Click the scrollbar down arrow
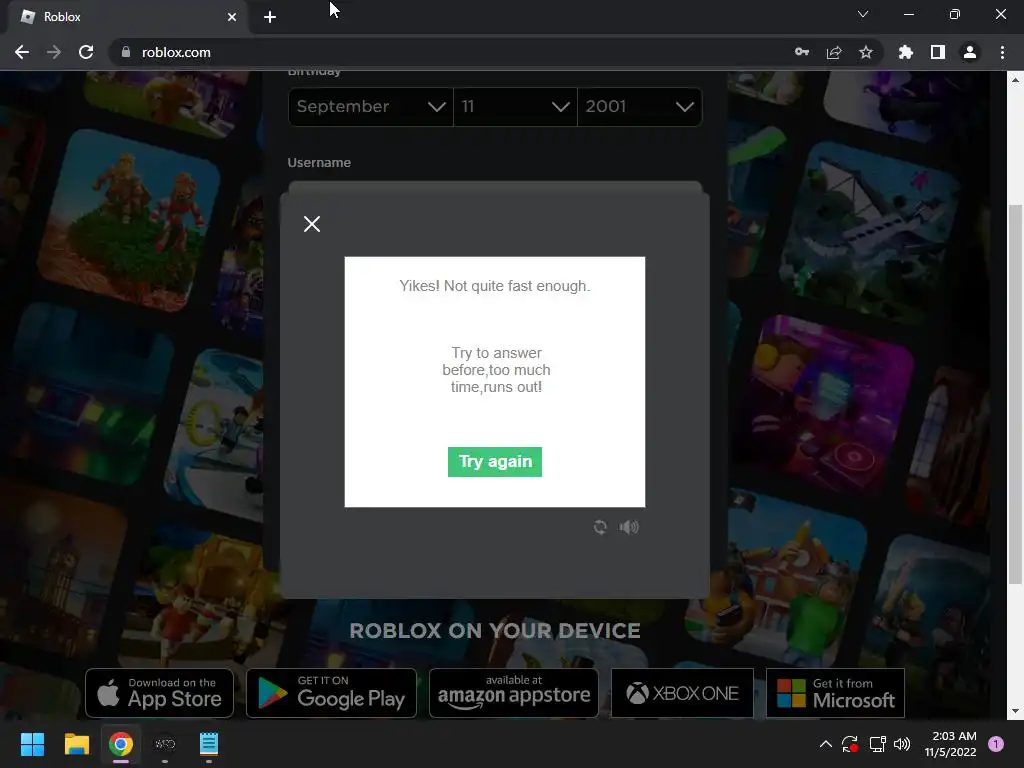Viewport: 1024px width, 768px height. tap(1016, 711)
